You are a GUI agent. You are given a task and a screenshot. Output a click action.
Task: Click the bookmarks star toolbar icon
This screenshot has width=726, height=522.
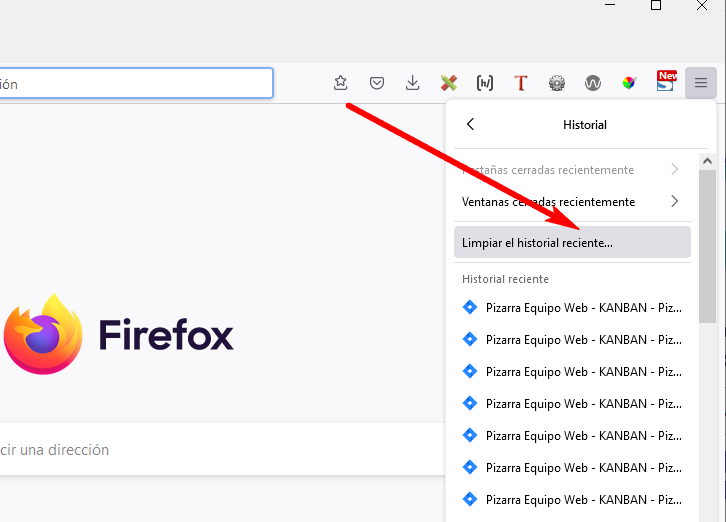click(x=341, y=83)
